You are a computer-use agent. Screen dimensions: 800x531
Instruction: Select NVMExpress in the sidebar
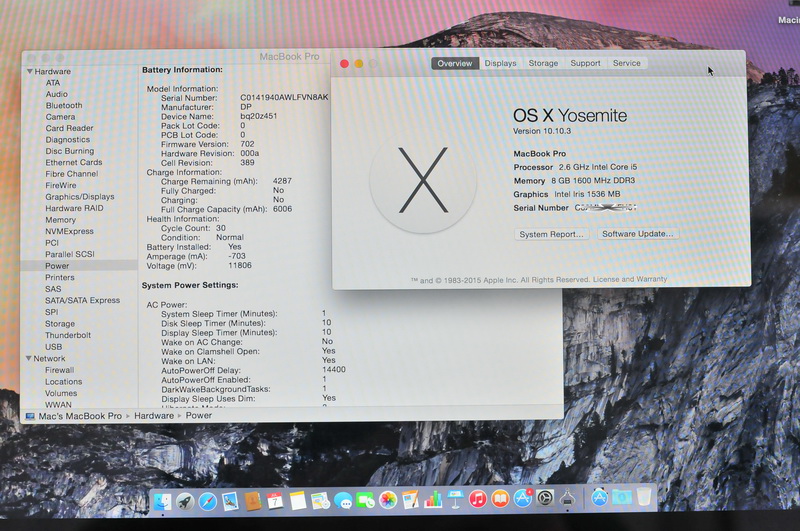(x=69, y=231)
